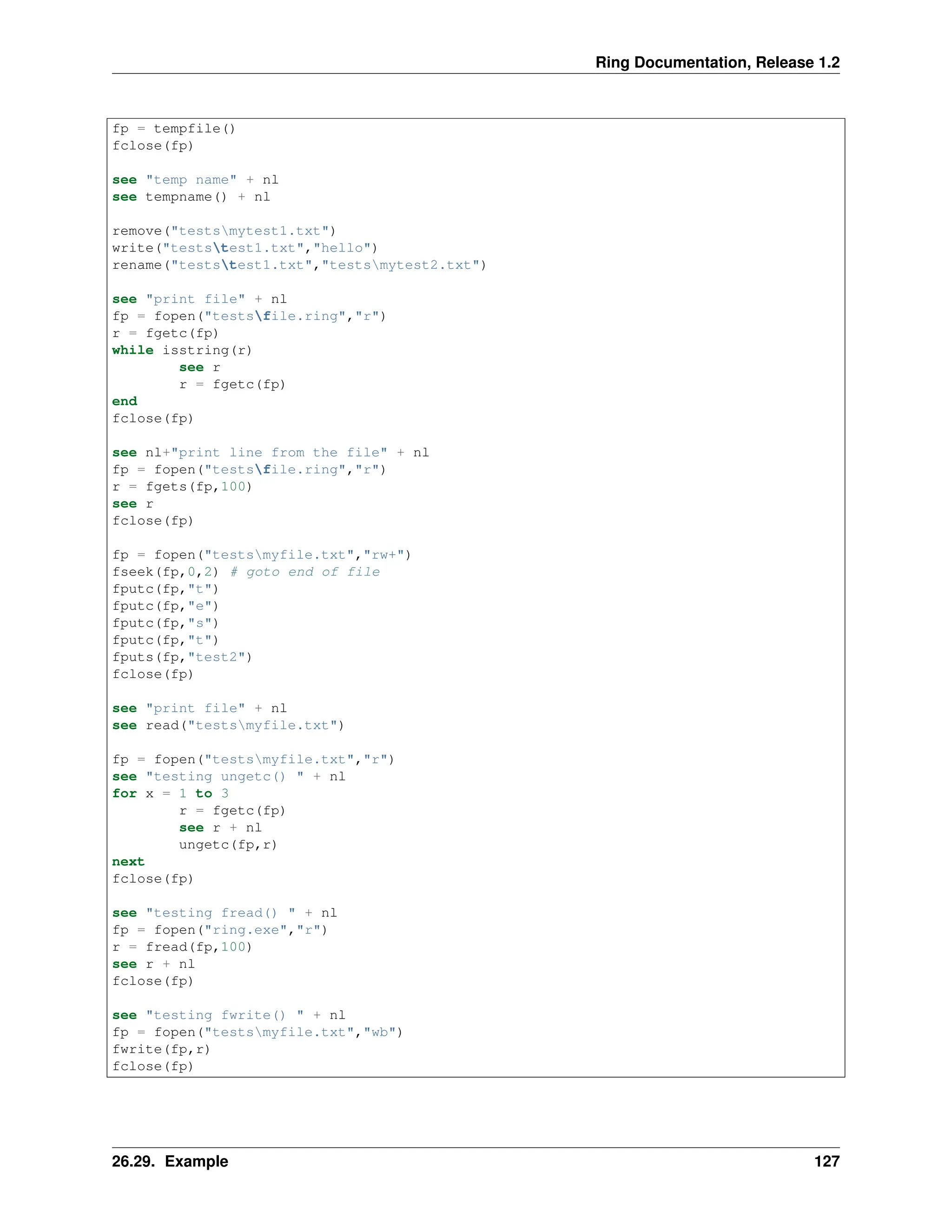This screenshot has width=952, height=1232.
Task: Click the rename tests\mytest2.txt line
Action: click(x=299, y=265)
